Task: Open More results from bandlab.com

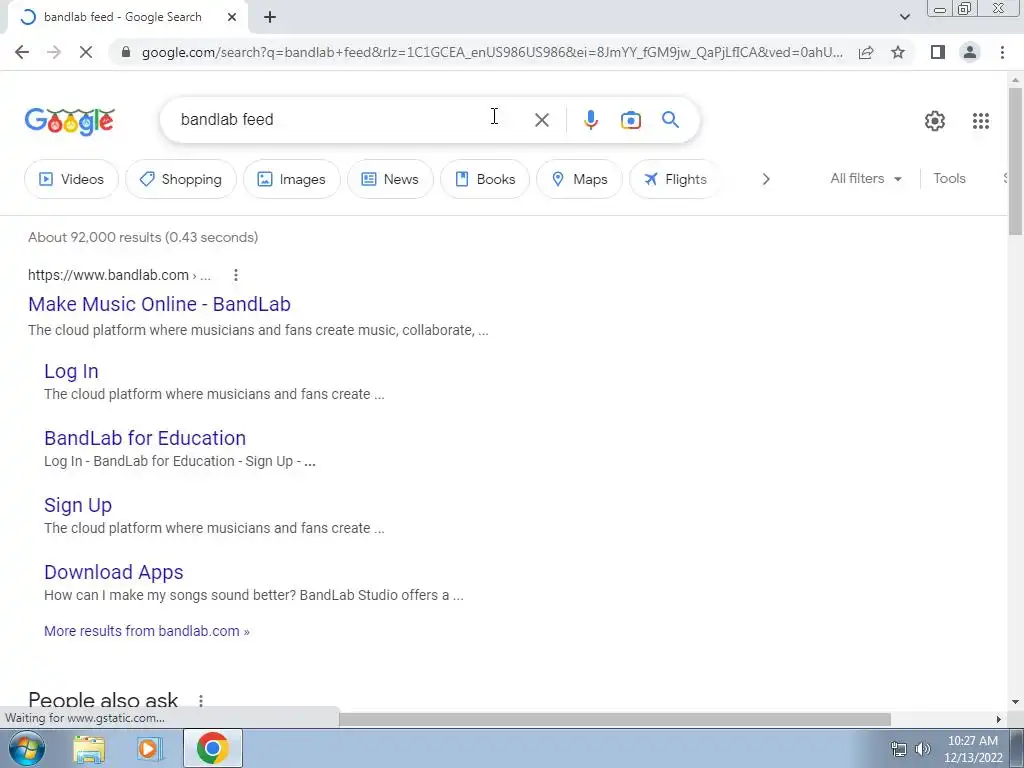Action: 147,631
